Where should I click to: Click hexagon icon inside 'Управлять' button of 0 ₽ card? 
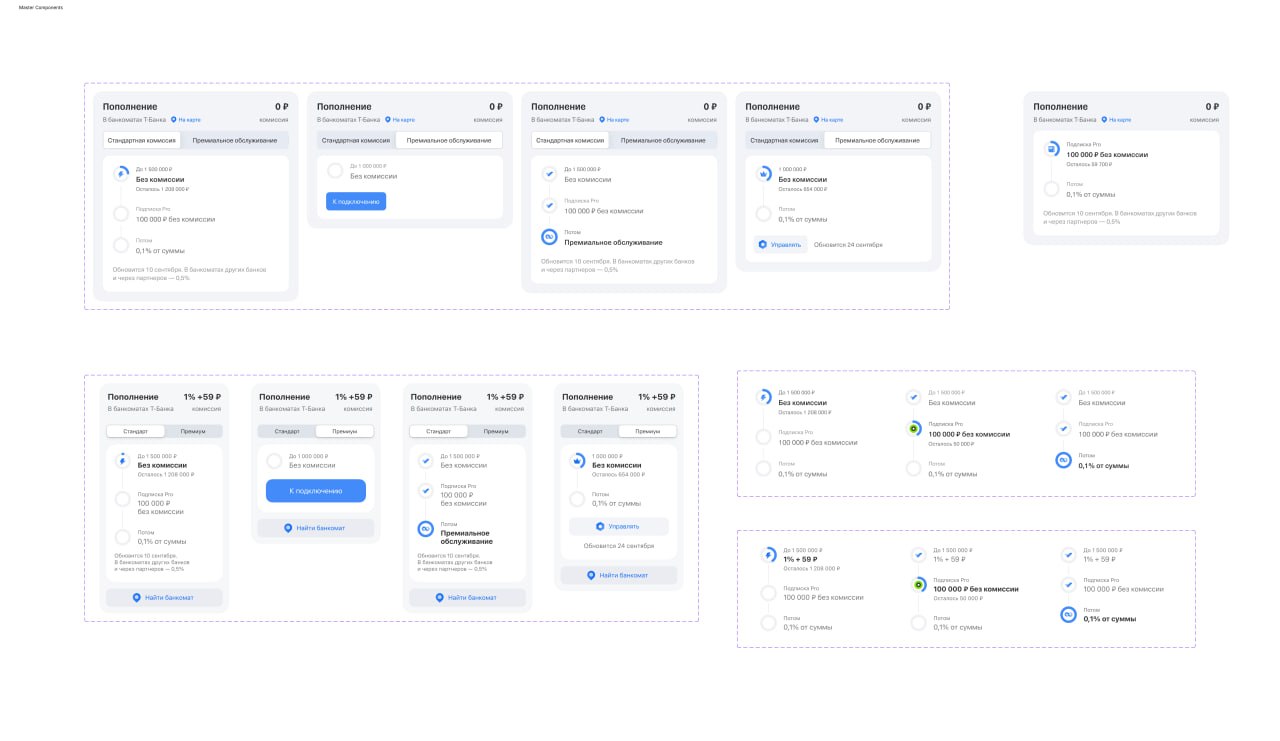pyautogui.click(x=762, y=244)
